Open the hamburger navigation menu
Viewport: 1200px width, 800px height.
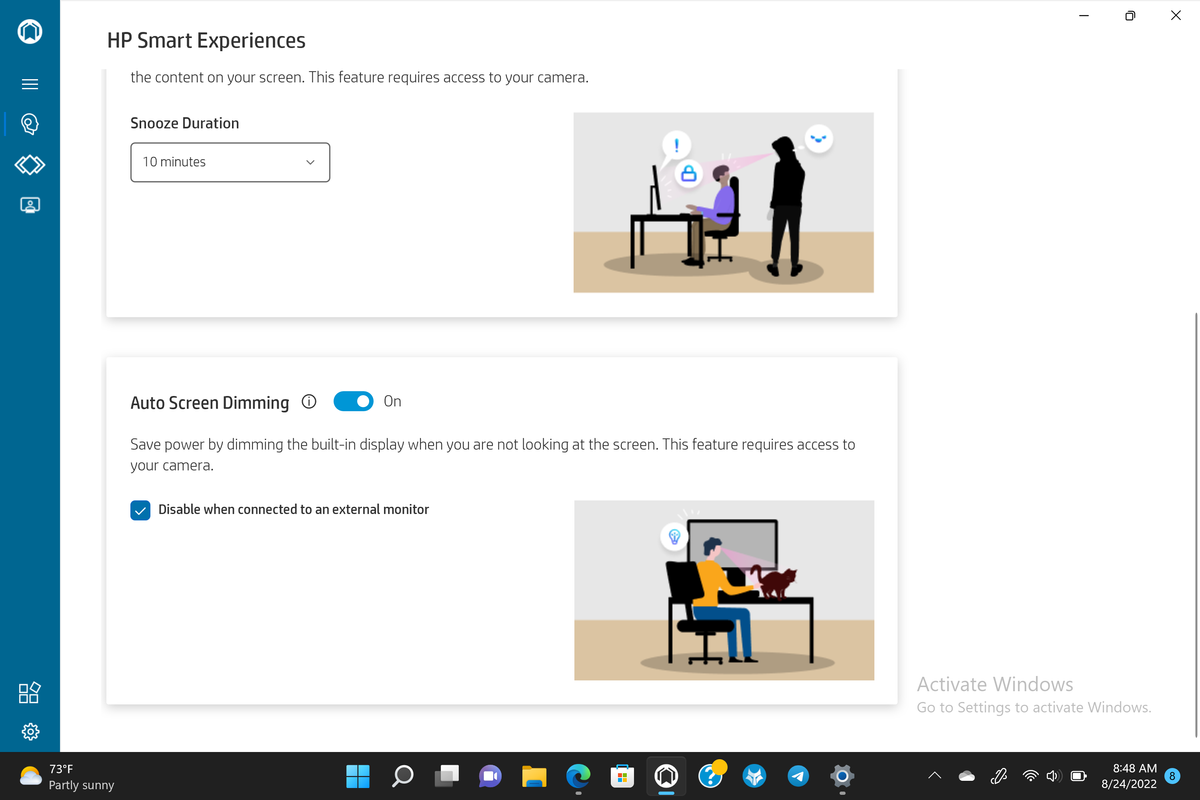coord(30,84)
